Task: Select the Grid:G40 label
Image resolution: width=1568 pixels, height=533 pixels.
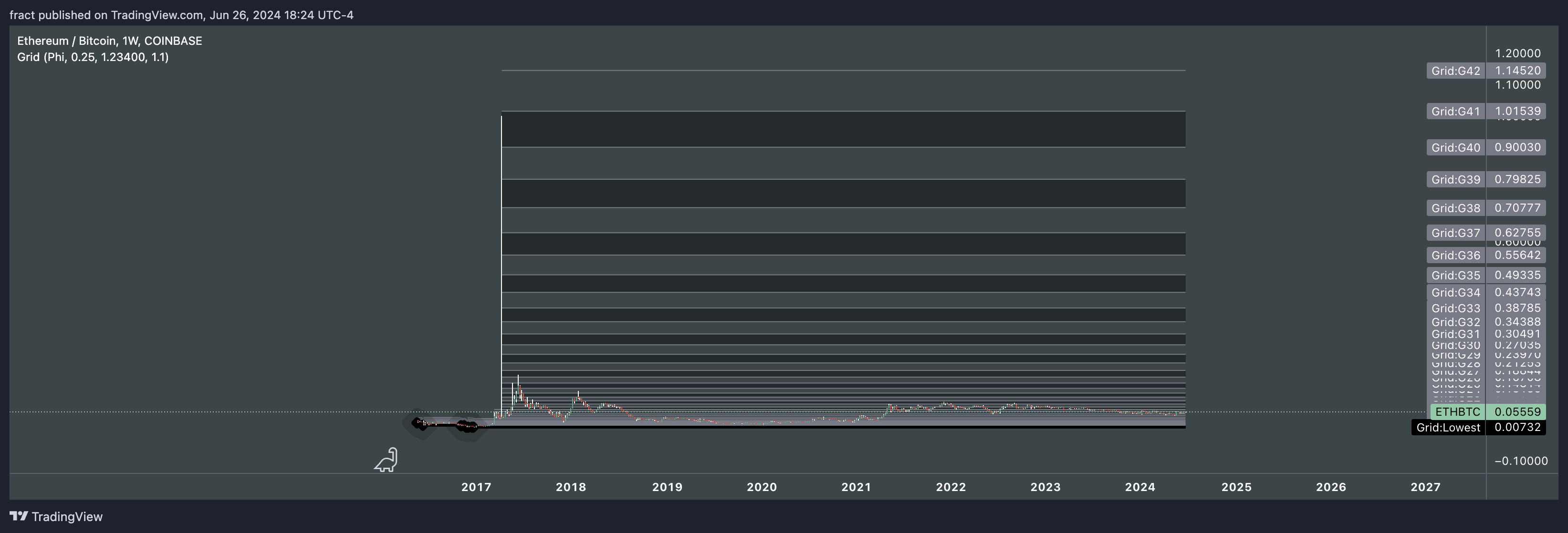Action: point(1455,147)
